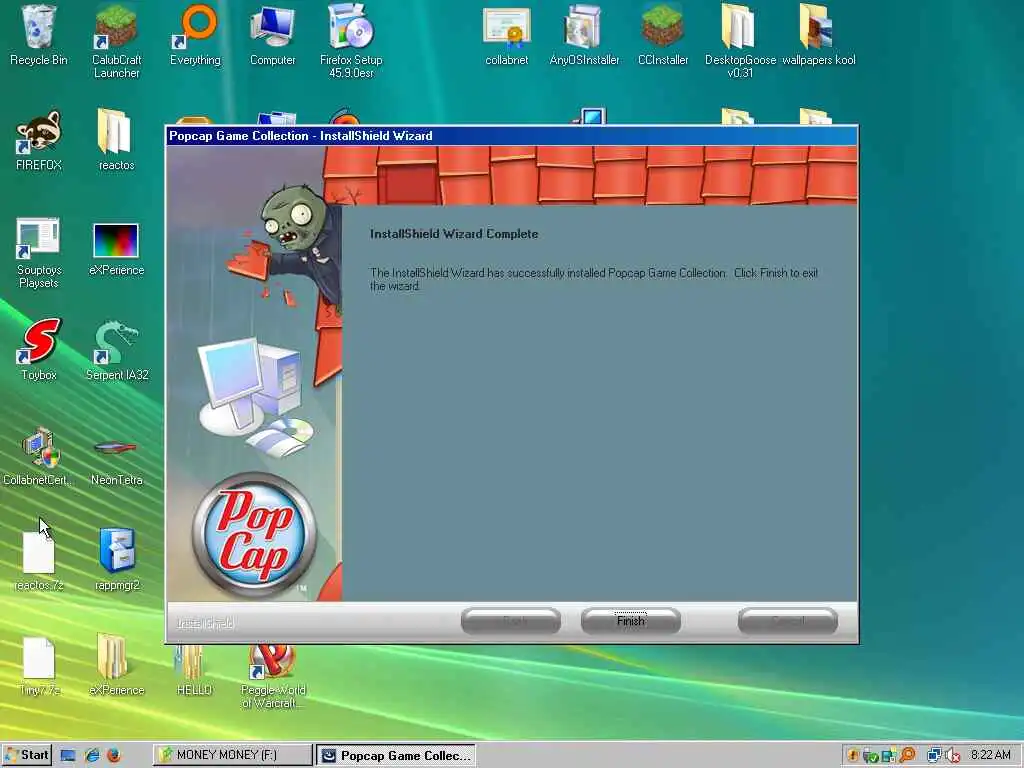Switch to the MONEY MONEY (F:) taskbar window
The height and width of the screenshot is (768, 1024).
[232, 755]
